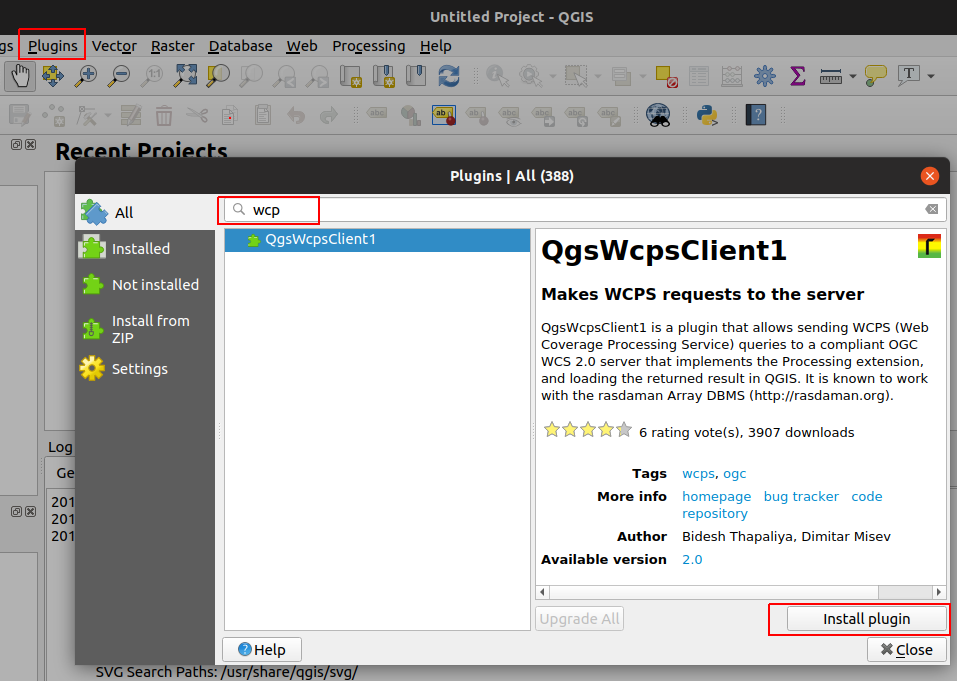Select the Pan Map hand tool
957x681 pixels.
point(20,76)
